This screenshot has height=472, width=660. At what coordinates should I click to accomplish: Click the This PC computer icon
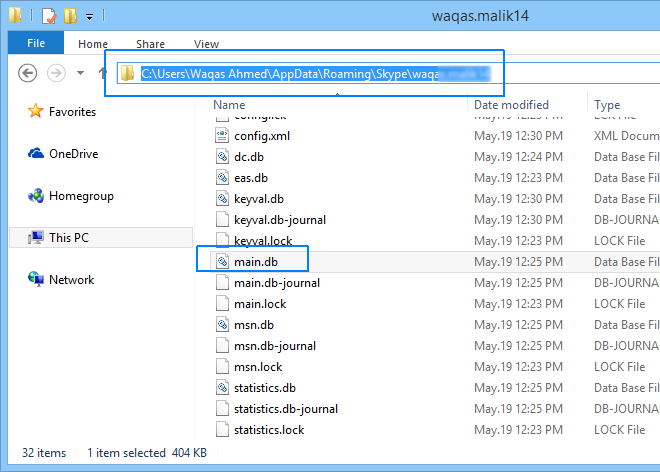(x=36, y=237)
